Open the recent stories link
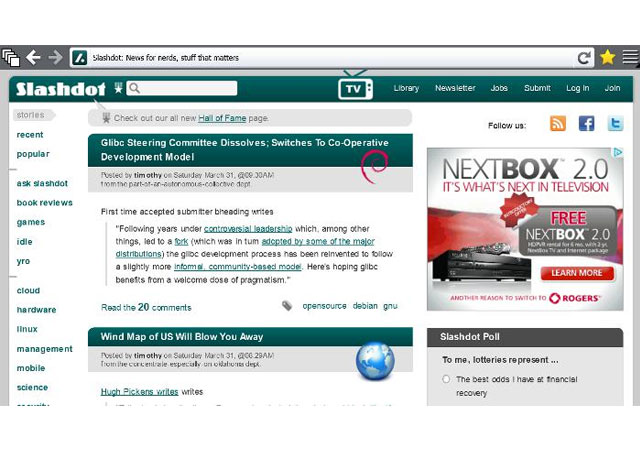Viewport: 640px width, 450px height. click(x=30, y=135)
